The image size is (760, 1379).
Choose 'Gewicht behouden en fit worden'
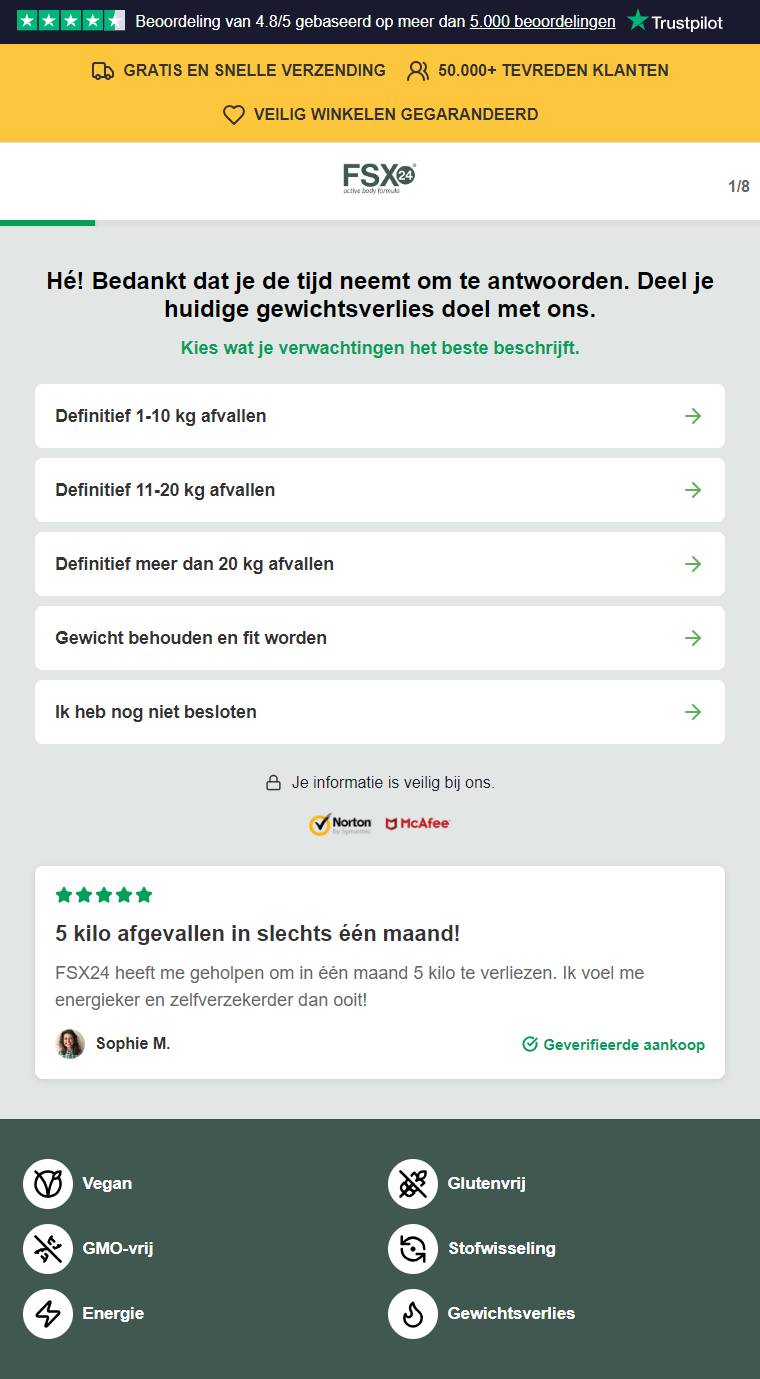tap(380, 638)
